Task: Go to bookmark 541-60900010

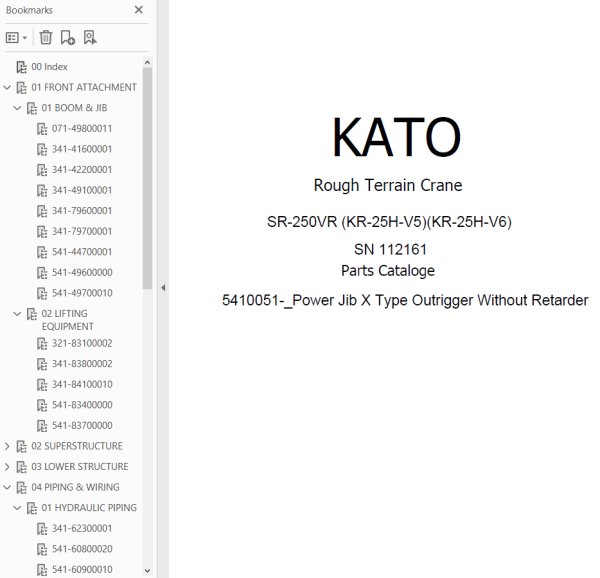Action: tap(82, 570)
